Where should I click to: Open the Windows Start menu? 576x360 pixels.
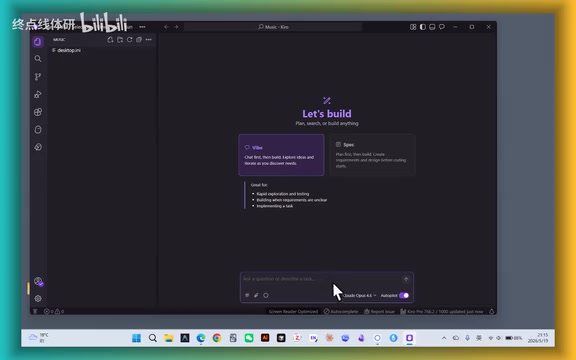pyautogui.click(x=136, y=338)
